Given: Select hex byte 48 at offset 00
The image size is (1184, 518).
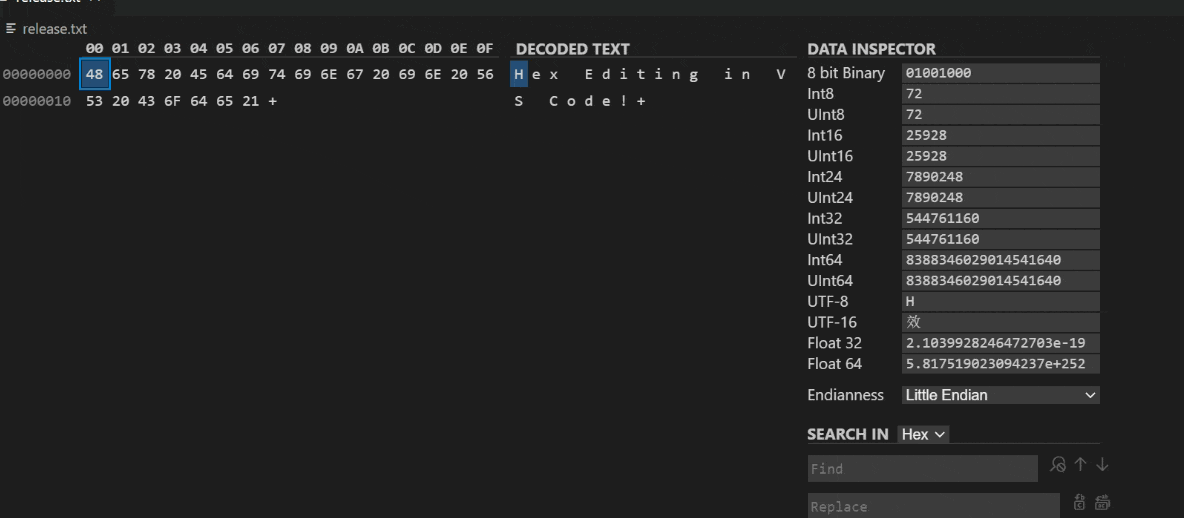Looking at the screenshot, I should pyautogui.click(x=94, y=74).
